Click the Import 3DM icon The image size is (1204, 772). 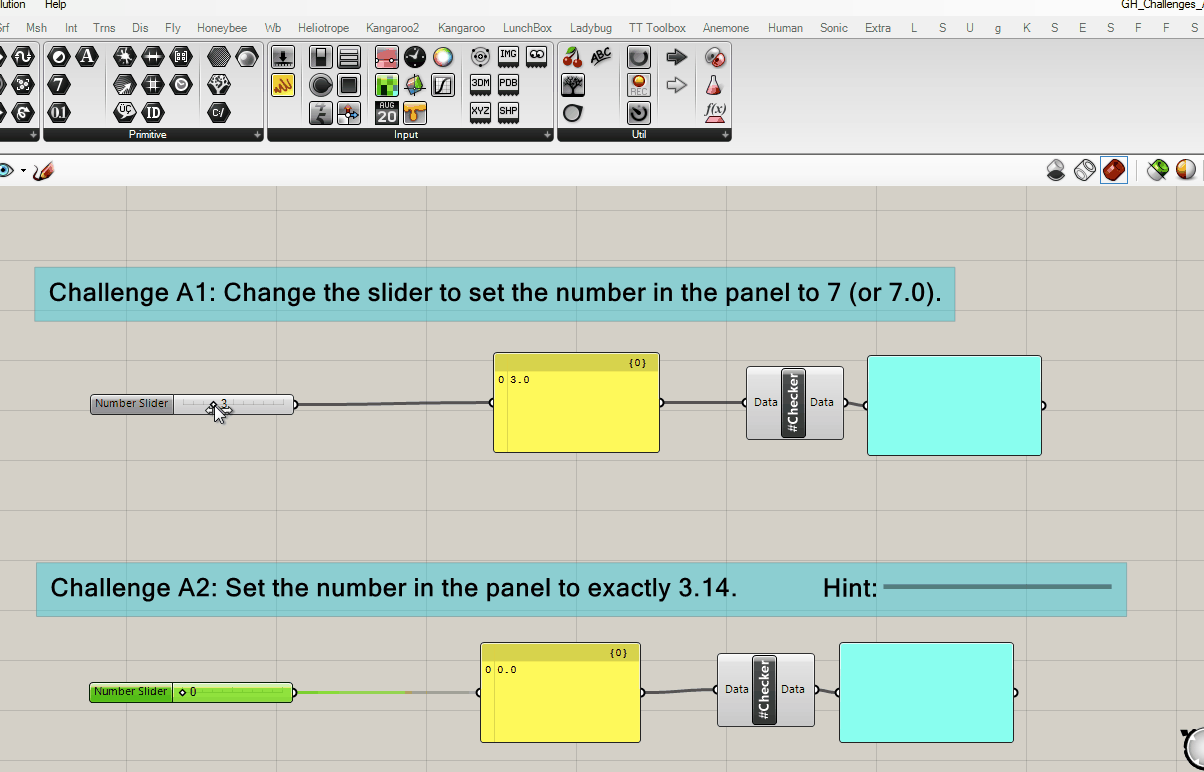point(480,85)
